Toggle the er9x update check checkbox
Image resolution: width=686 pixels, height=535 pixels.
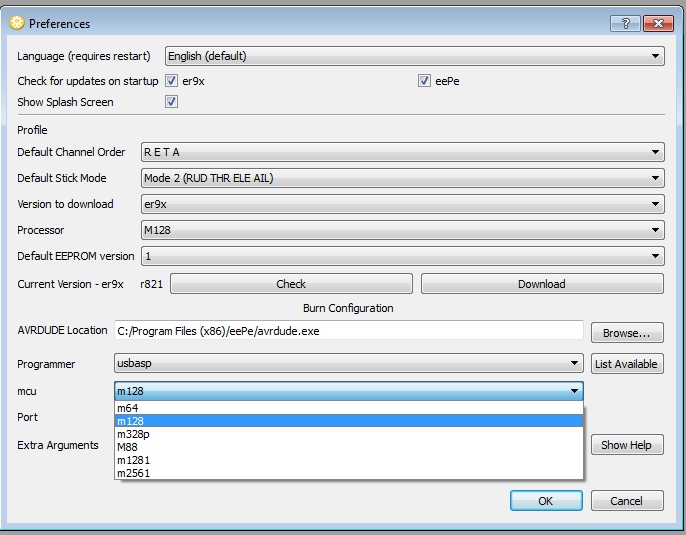[171, 81]
